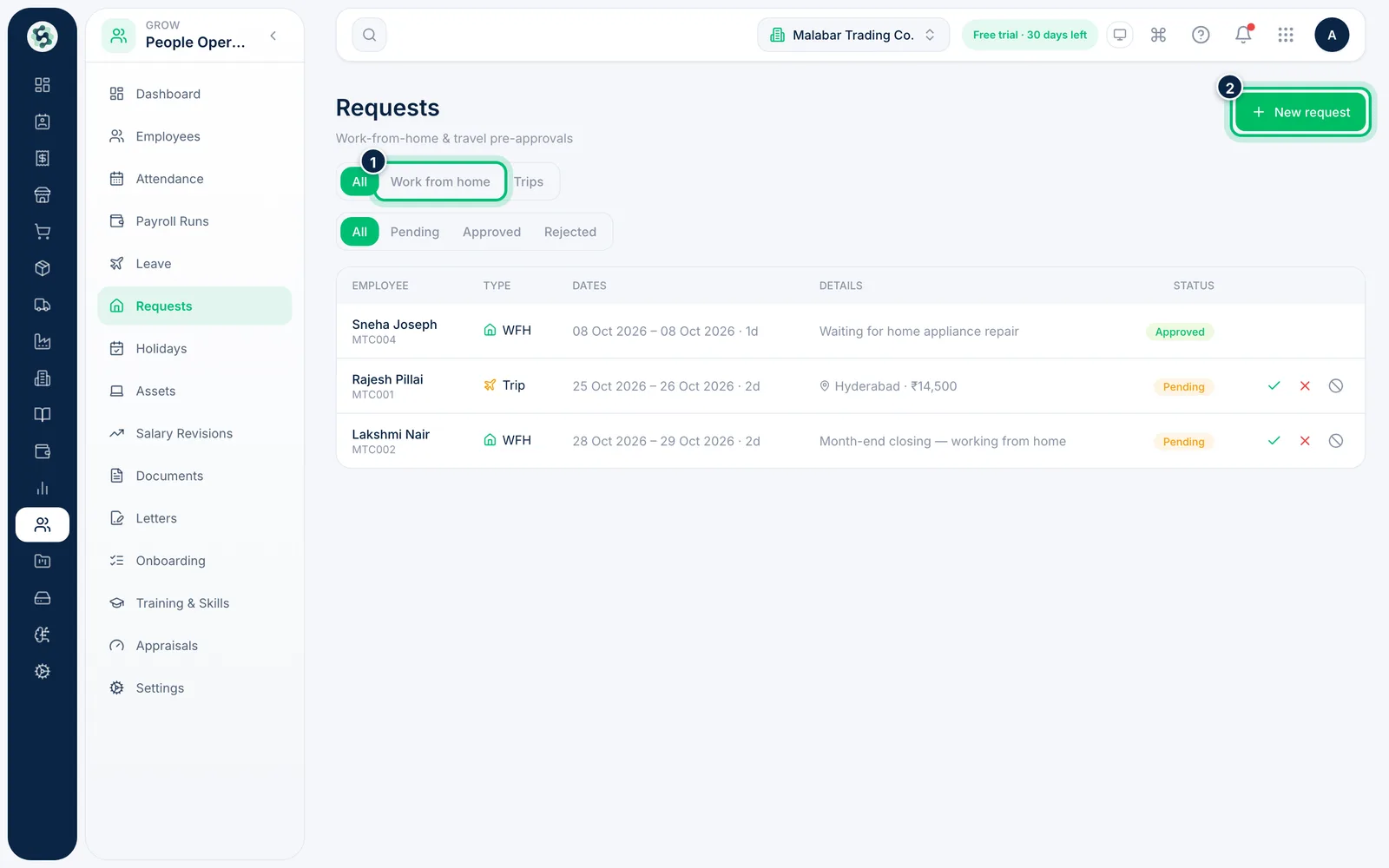
Task: Open Payroll Runs page
Action: coord(194,221)
